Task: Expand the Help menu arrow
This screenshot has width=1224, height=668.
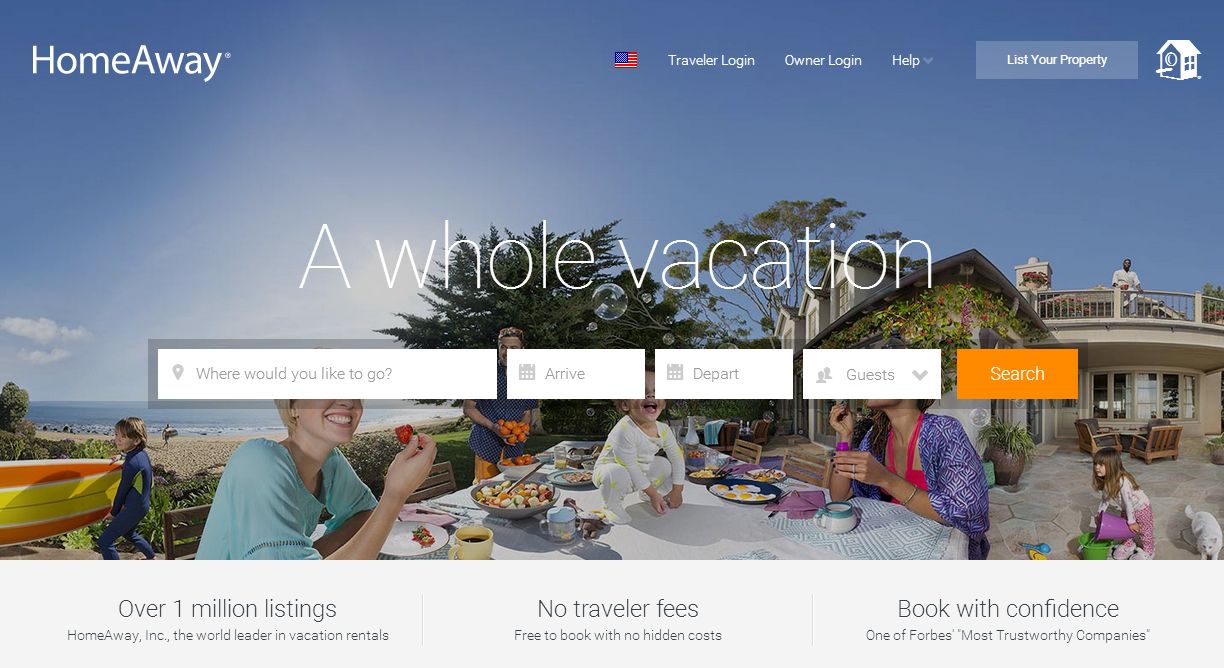Action: pyautogui.click(x=928, y=61)
